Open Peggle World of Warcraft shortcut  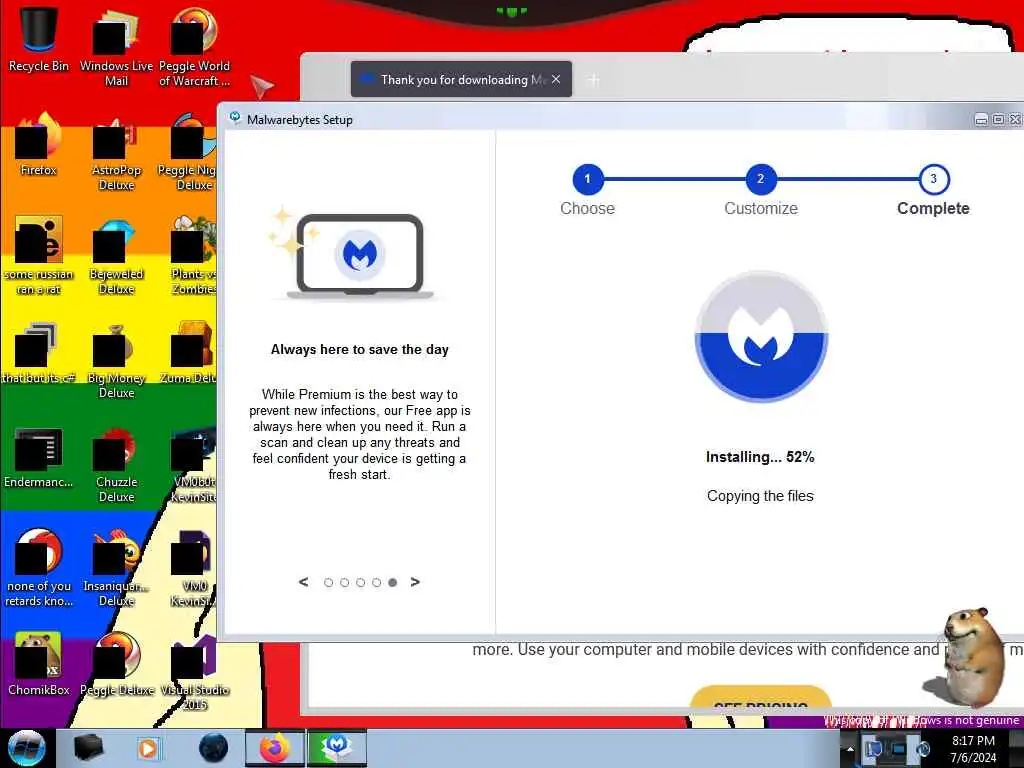point(194,46)
